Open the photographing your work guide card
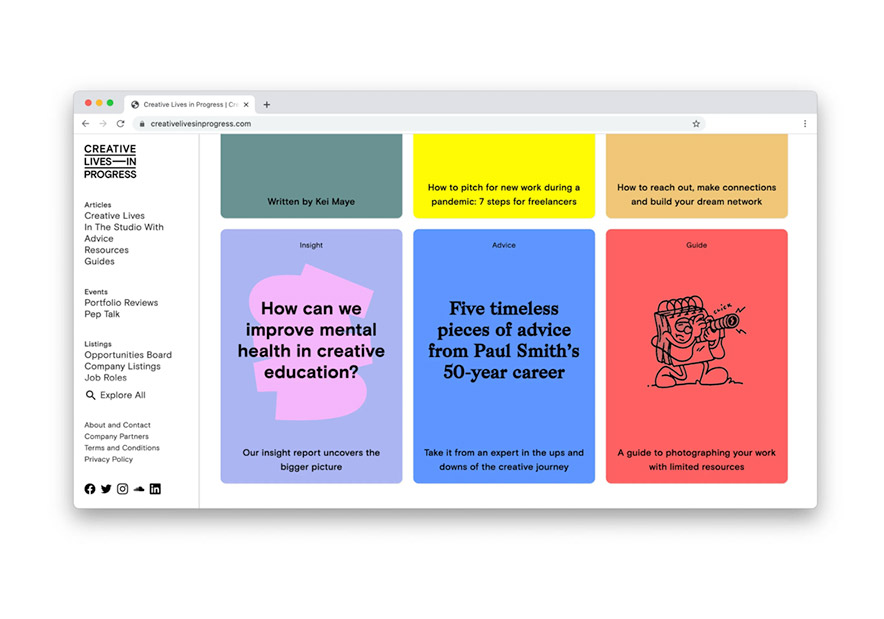Screen dimensions: 884x619 tap(697, 356)
